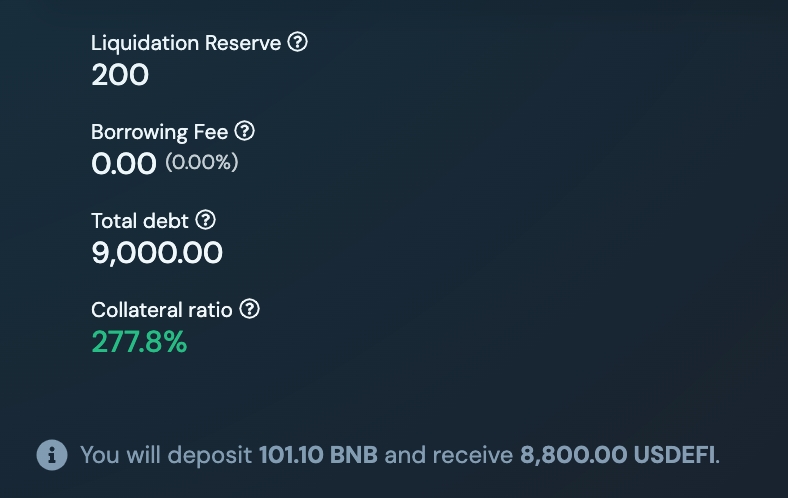Click the Collateral ratio label
788x498 pixels.
coord(161,310)
